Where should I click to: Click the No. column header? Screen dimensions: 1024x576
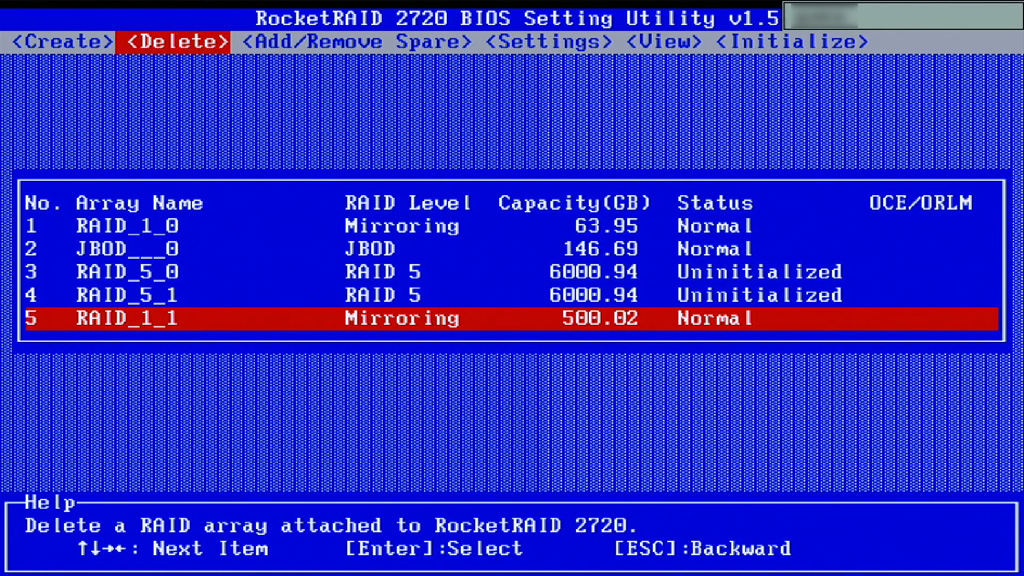coord(42,203)
